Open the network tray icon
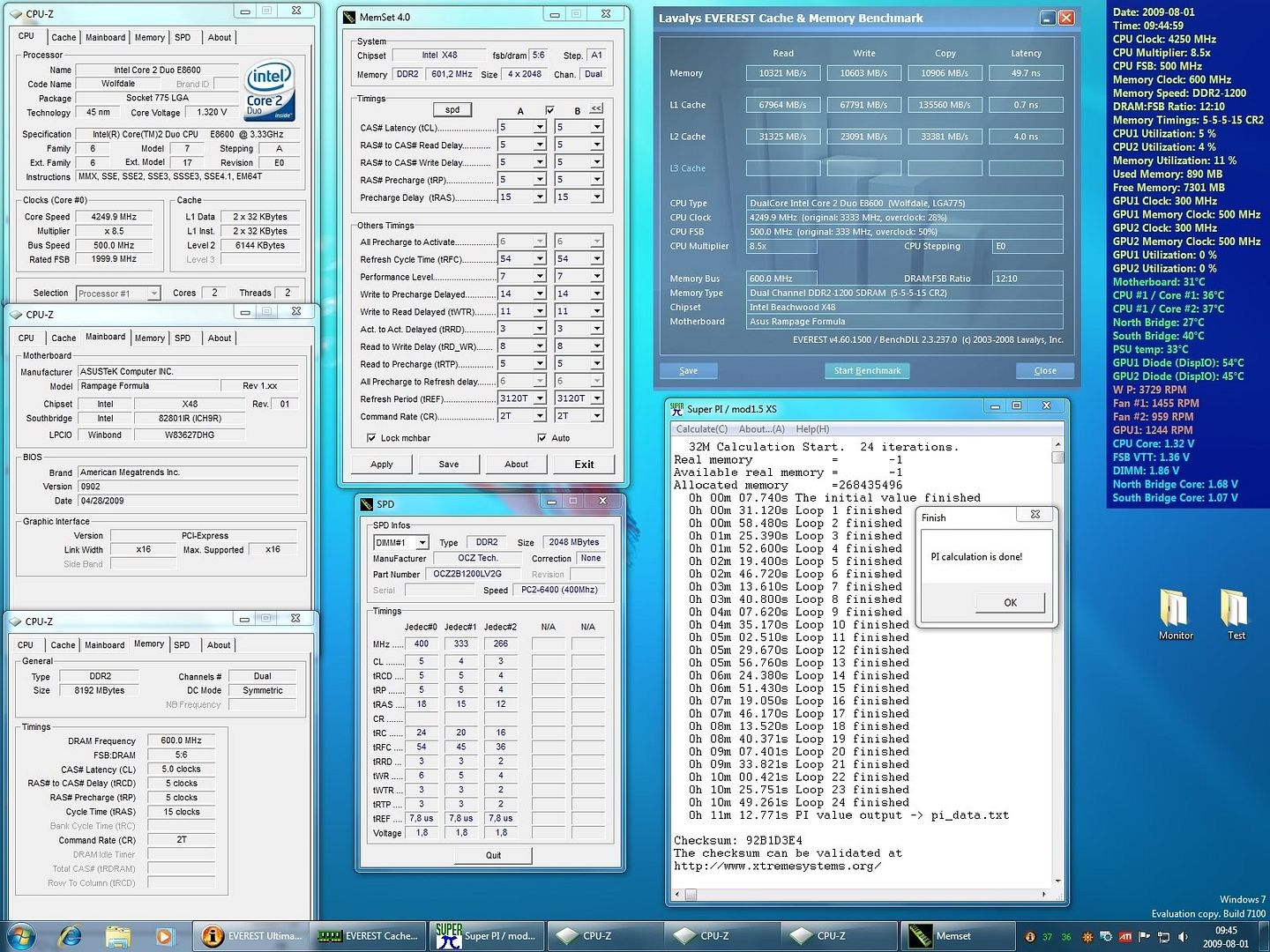The image size is (1270, 952). 1164,937
